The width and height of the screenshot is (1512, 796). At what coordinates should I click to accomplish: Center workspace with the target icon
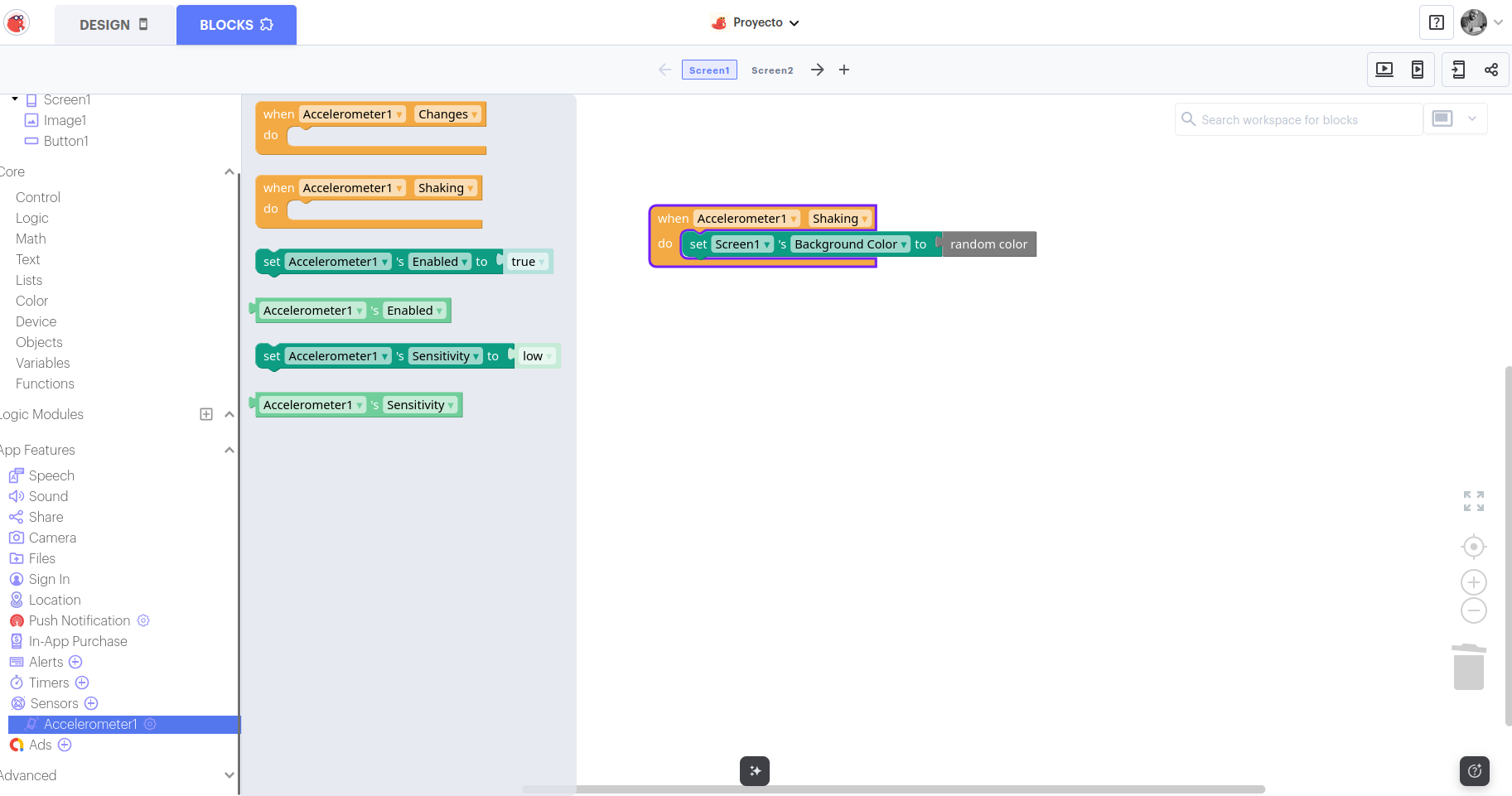pyautogui.click(x=1473, y=547)
